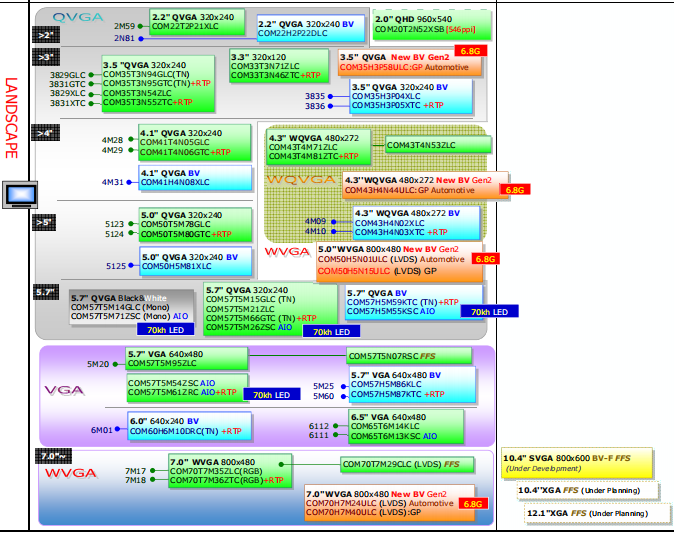Click COM43H4N02XLC part number
The width and height of the screenshot is (674, 534).
coord(389,223)
